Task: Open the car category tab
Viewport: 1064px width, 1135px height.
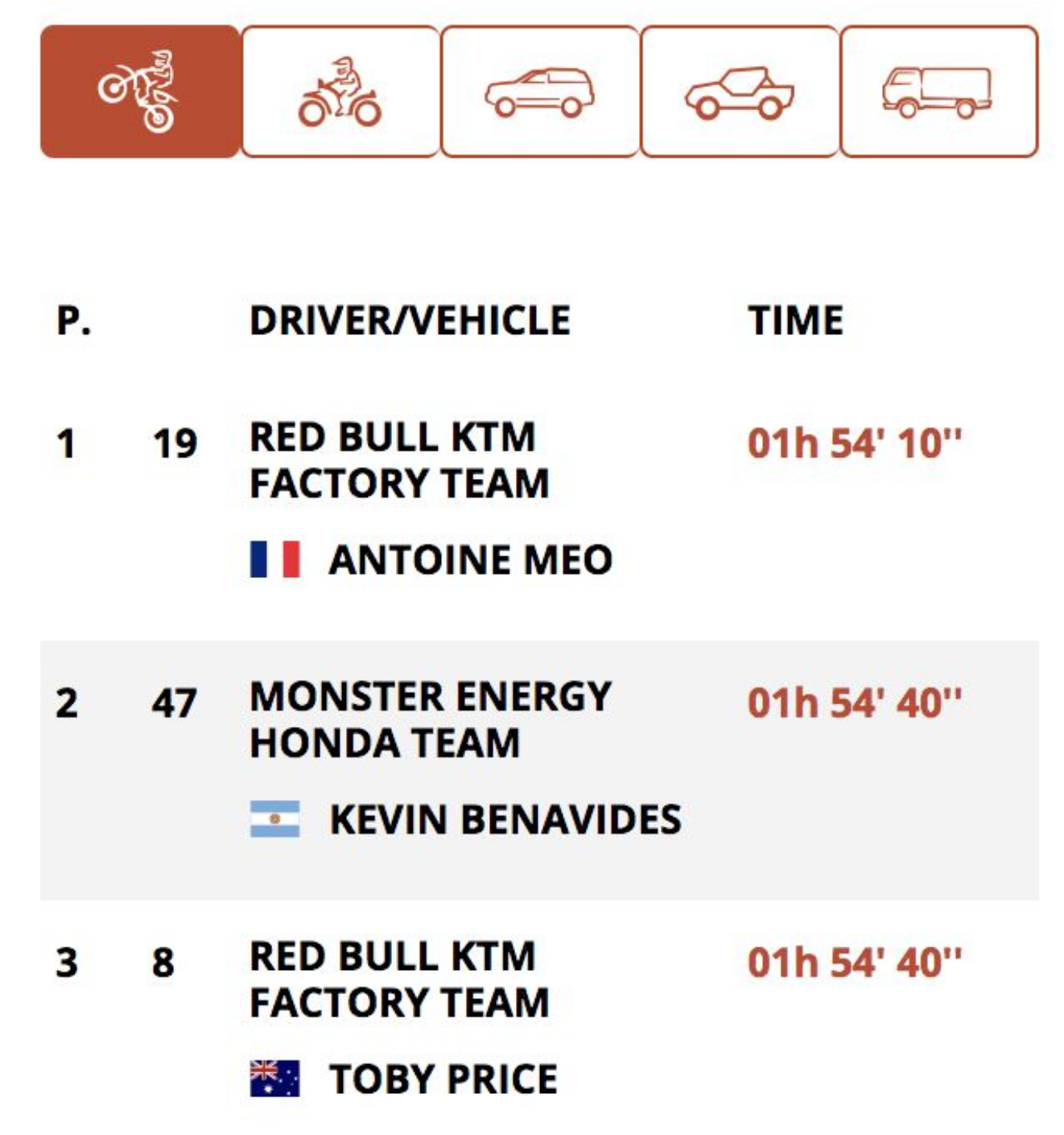Action: [x=540, y=92]
